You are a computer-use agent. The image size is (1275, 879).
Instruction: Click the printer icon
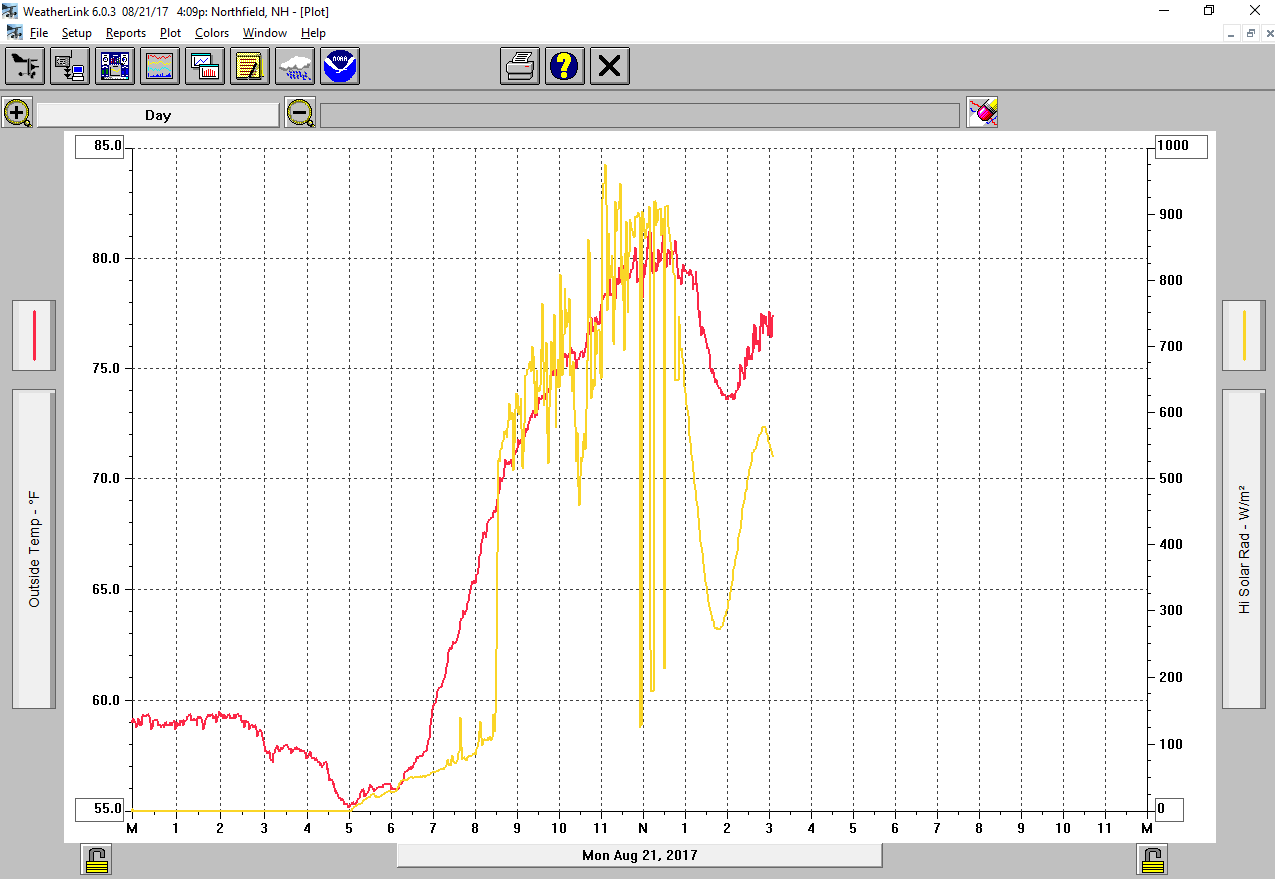point(520,67)
